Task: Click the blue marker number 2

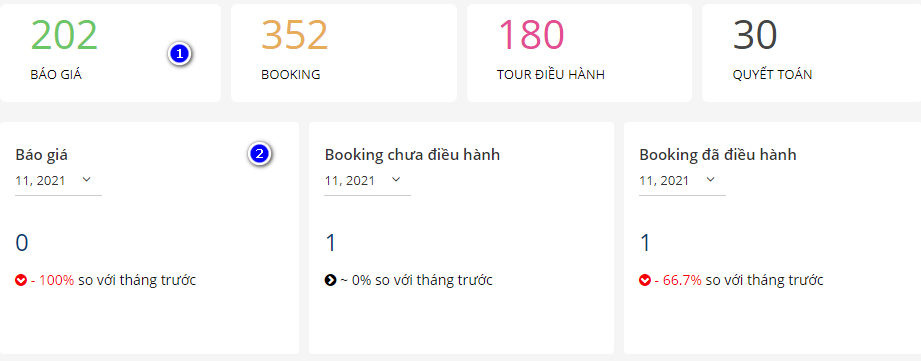Action: [260, 154]
